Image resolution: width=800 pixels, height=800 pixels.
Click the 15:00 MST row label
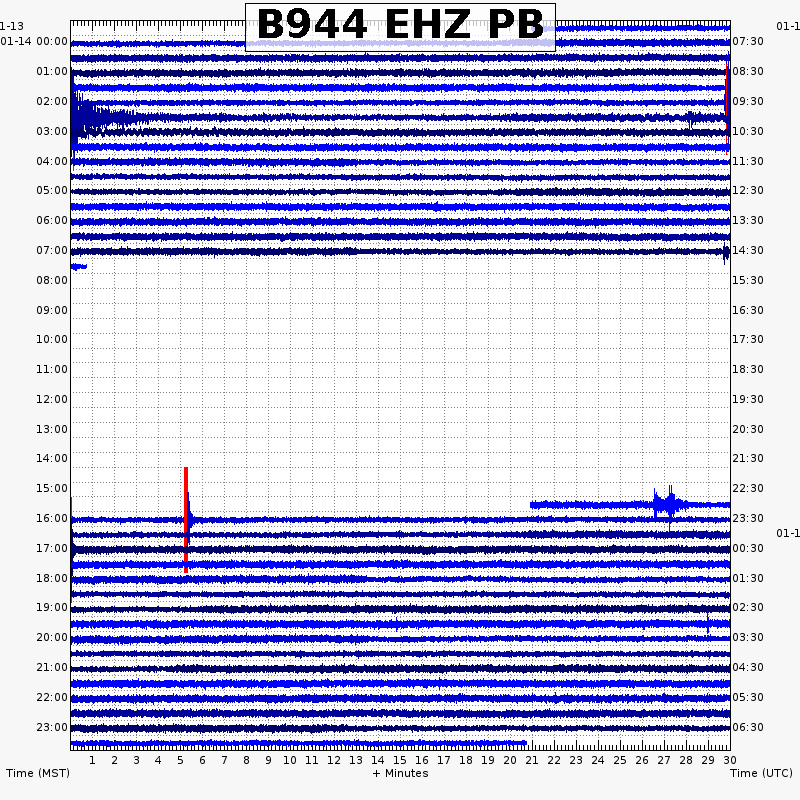coord(52,488)
